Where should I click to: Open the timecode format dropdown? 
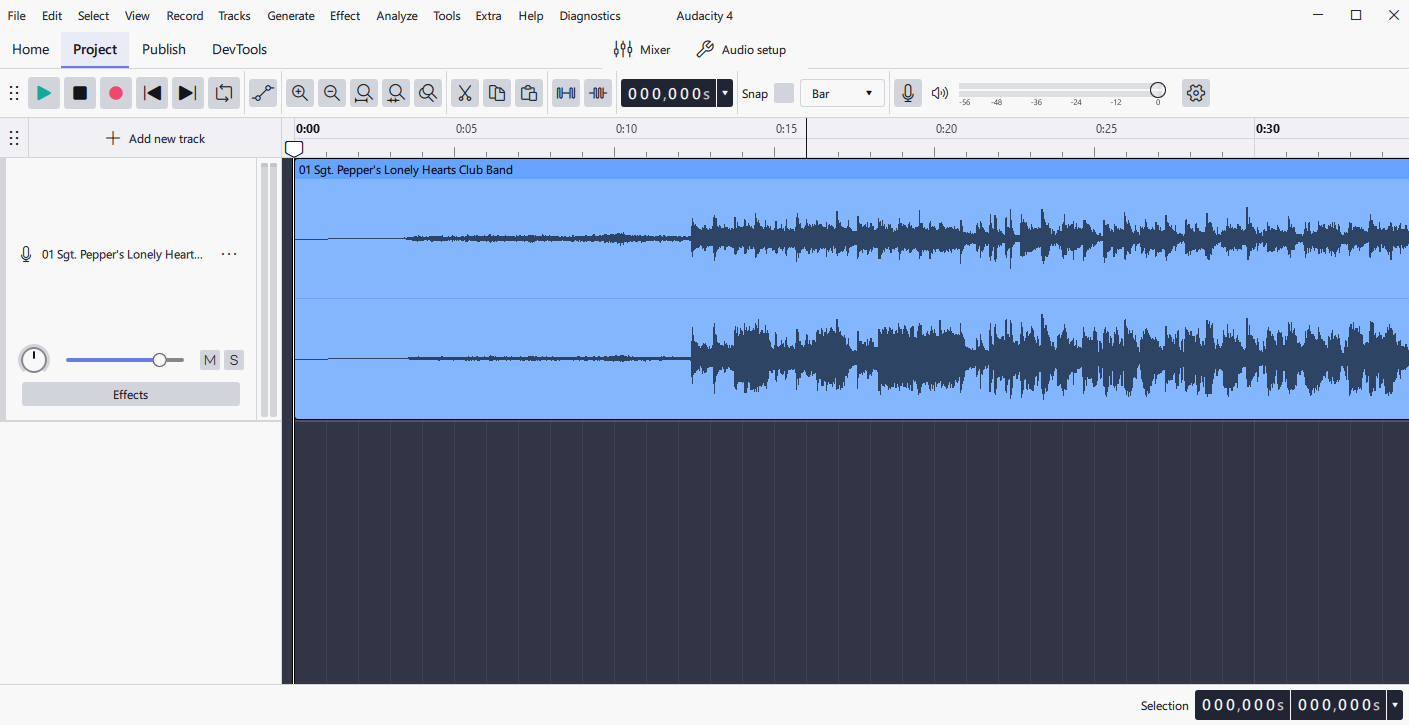click(x=725, y=93)
